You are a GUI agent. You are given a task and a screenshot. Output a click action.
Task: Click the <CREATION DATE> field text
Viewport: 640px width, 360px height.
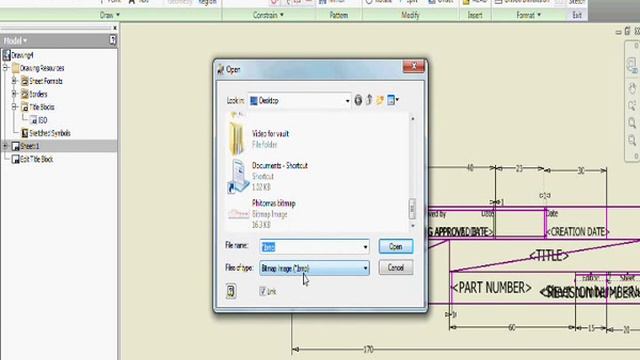tap(578, 232)
